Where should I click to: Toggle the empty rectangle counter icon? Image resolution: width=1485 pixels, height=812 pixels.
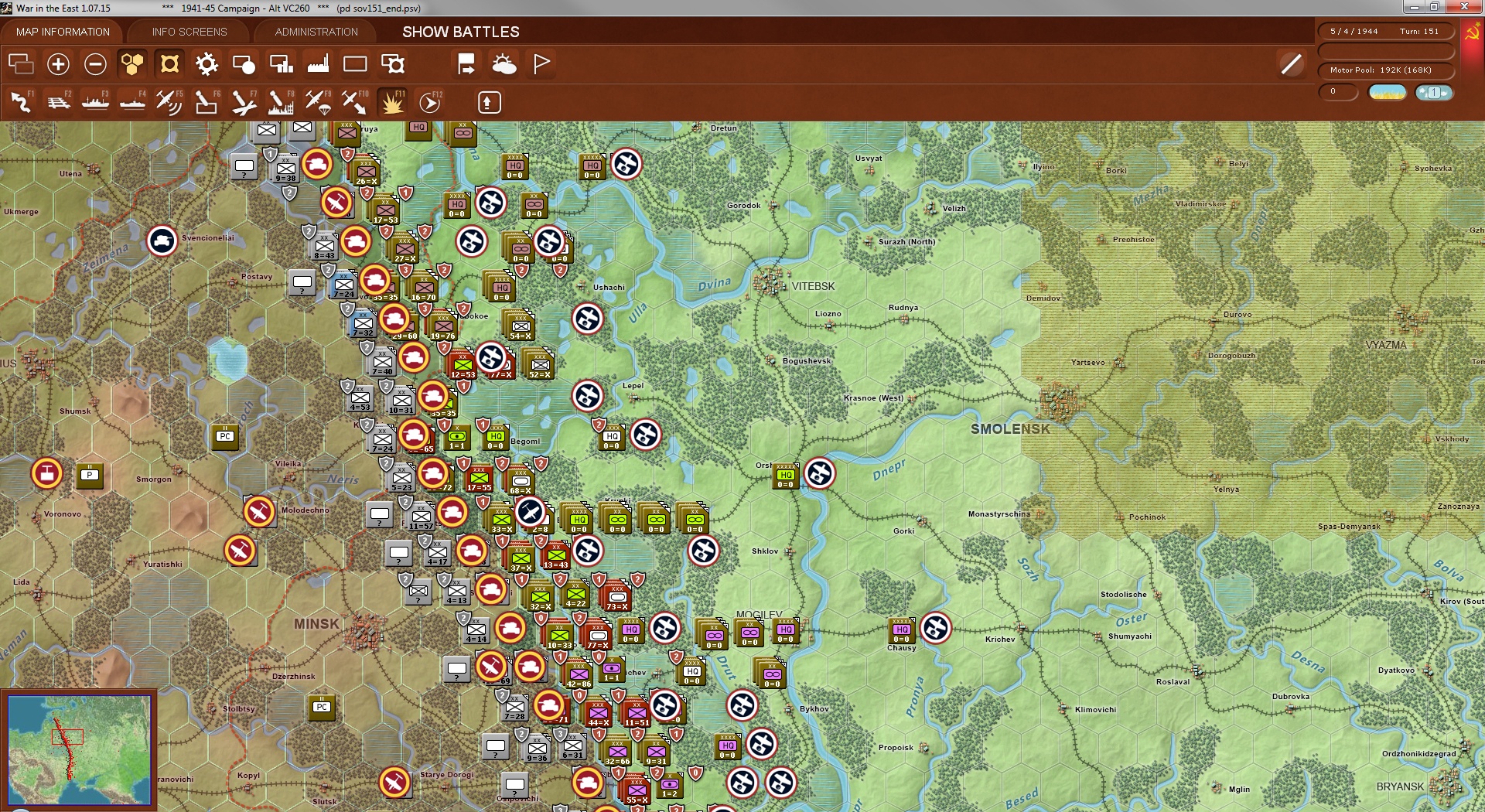tap(355, 64)
